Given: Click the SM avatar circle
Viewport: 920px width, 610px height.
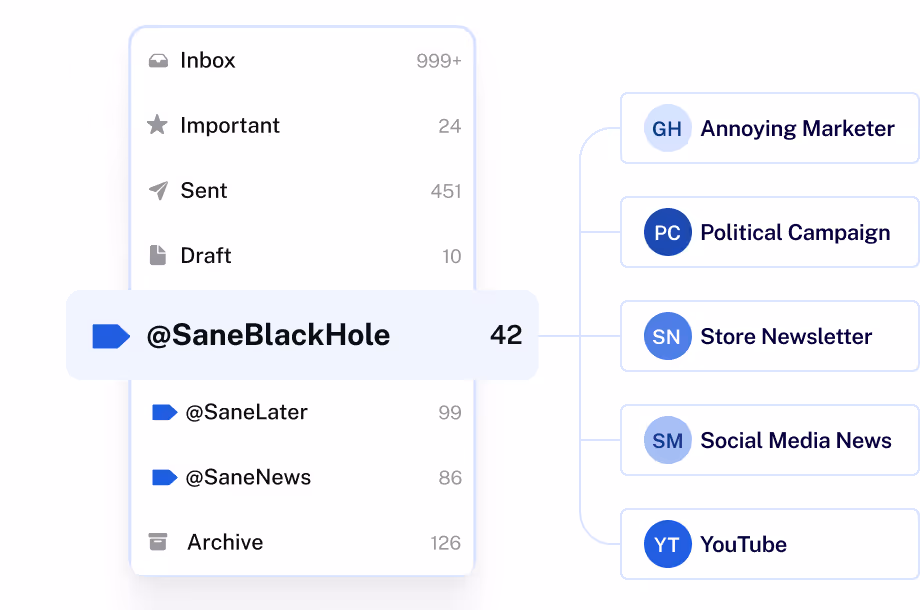Looking at the screenshot, I should (x=667, y=440).
